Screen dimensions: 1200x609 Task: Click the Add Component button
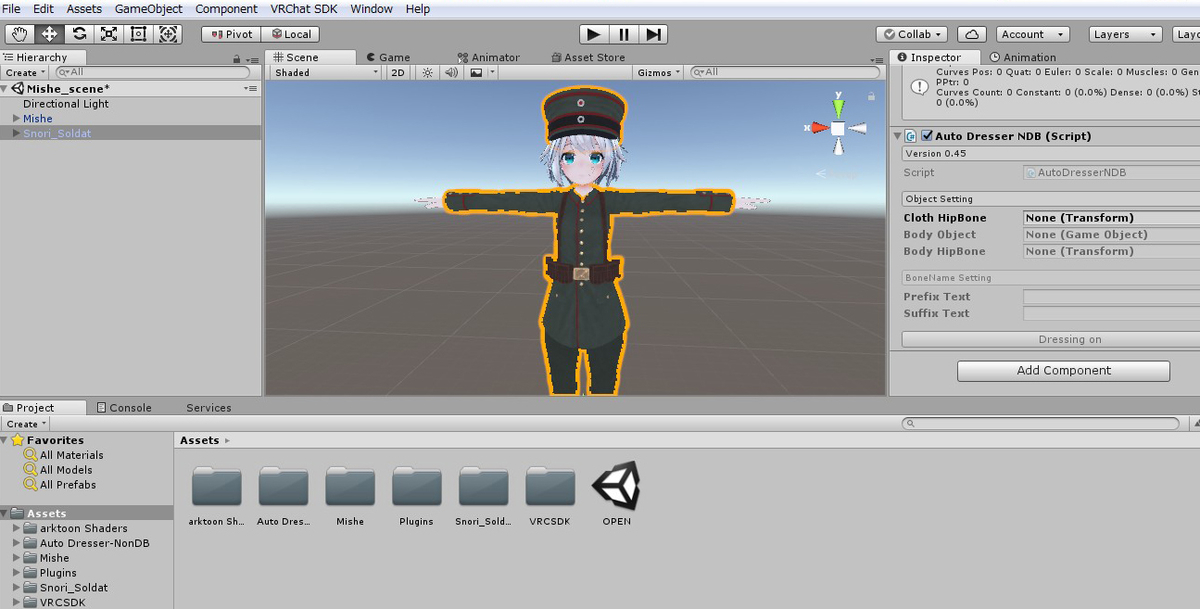[x=1063, y=371]
